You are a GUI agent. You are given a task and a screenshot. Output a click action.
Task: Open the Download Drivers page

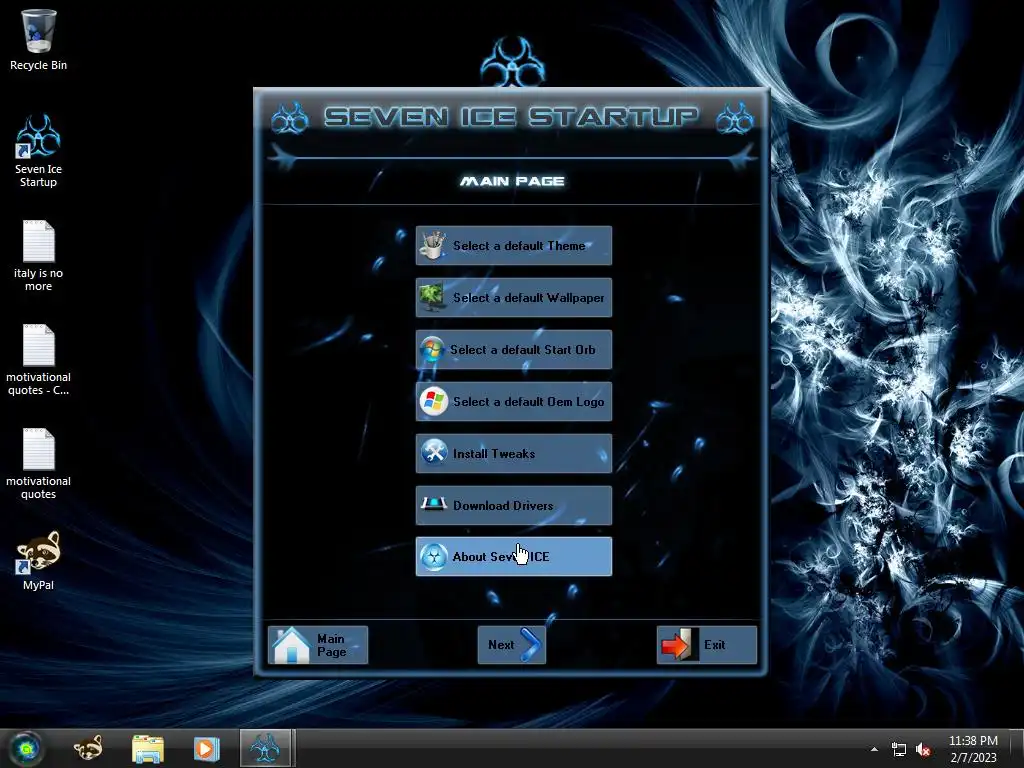[x=513, y=505]
